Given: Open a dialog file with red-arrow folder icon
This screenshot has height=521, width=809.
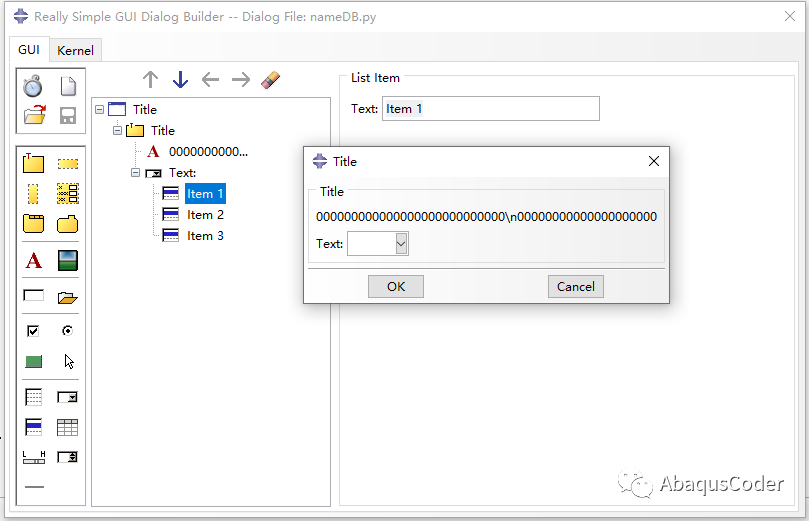Looking at the screenshot, I should pyautogui.click(x=35, y=115).
